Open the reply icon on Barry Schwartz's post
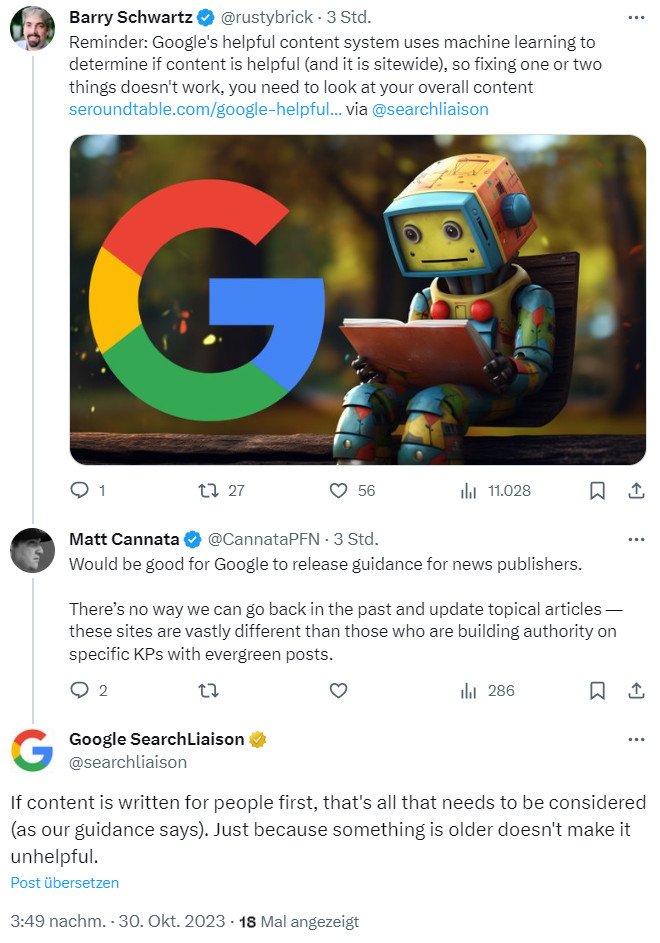 [x=81, y=491]
